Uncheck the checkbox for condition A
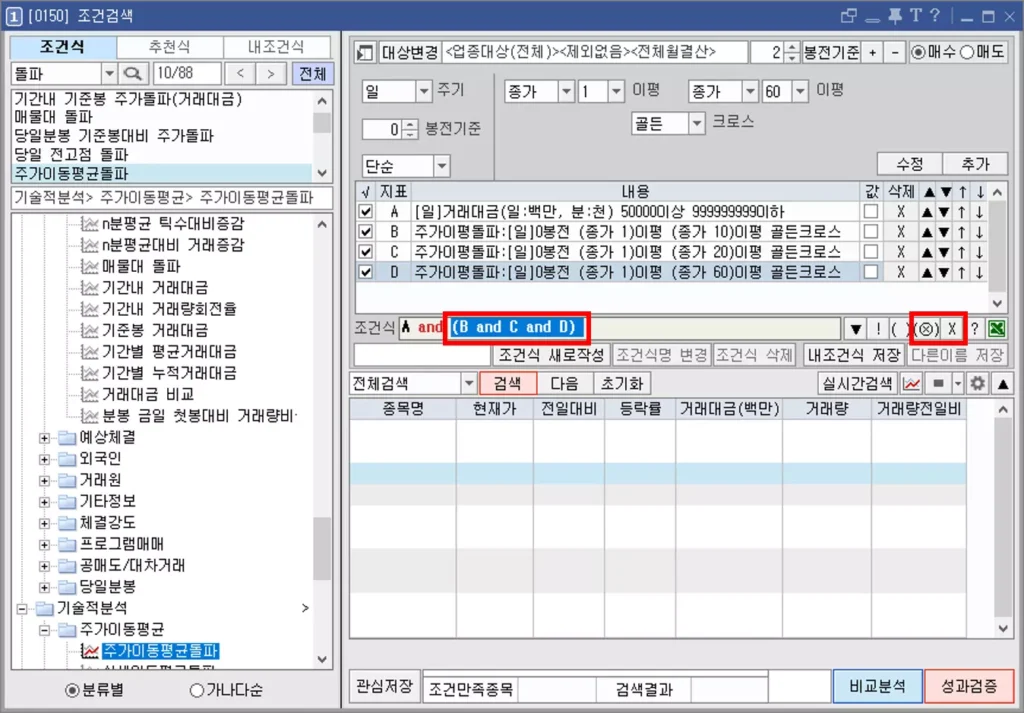1024x713 pixels. coord(366,212)
